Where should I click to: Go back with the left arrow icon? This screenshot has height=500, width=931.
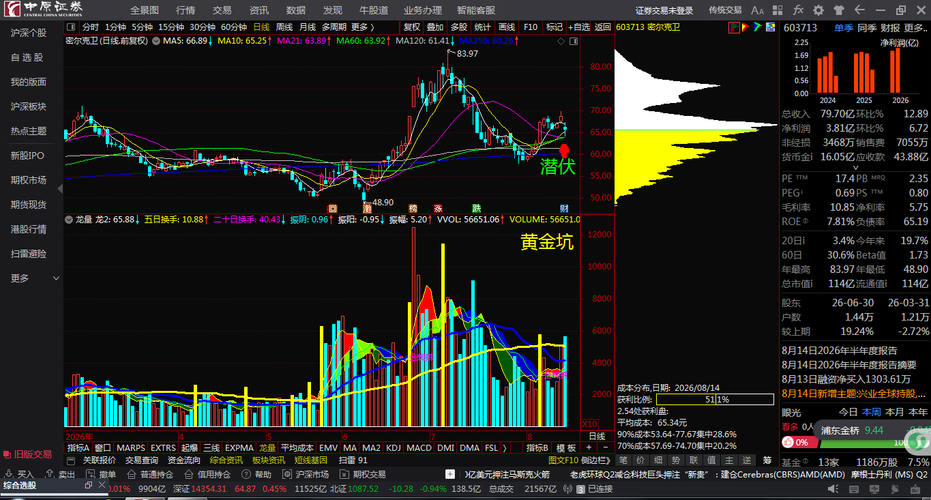859,10
